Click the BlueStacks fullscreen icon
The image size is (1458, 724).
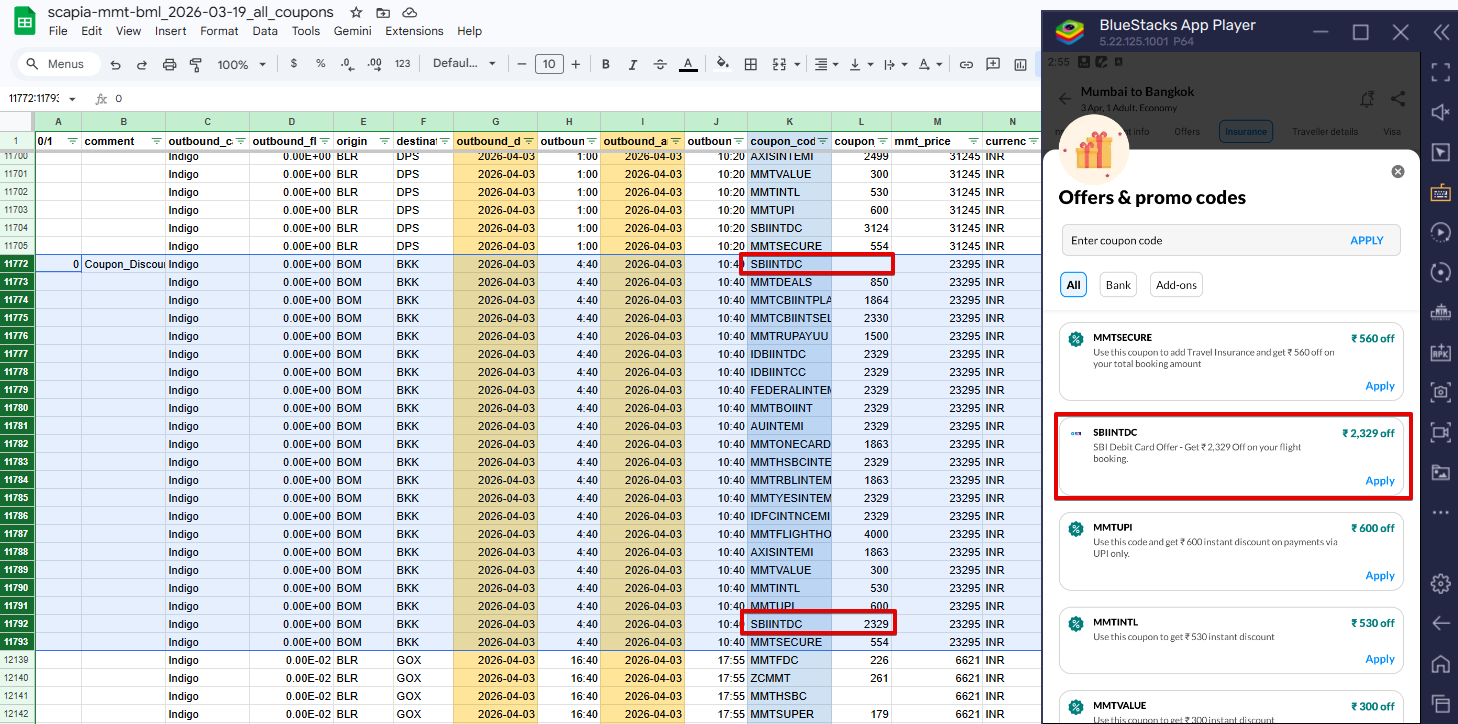(1440, 72)
